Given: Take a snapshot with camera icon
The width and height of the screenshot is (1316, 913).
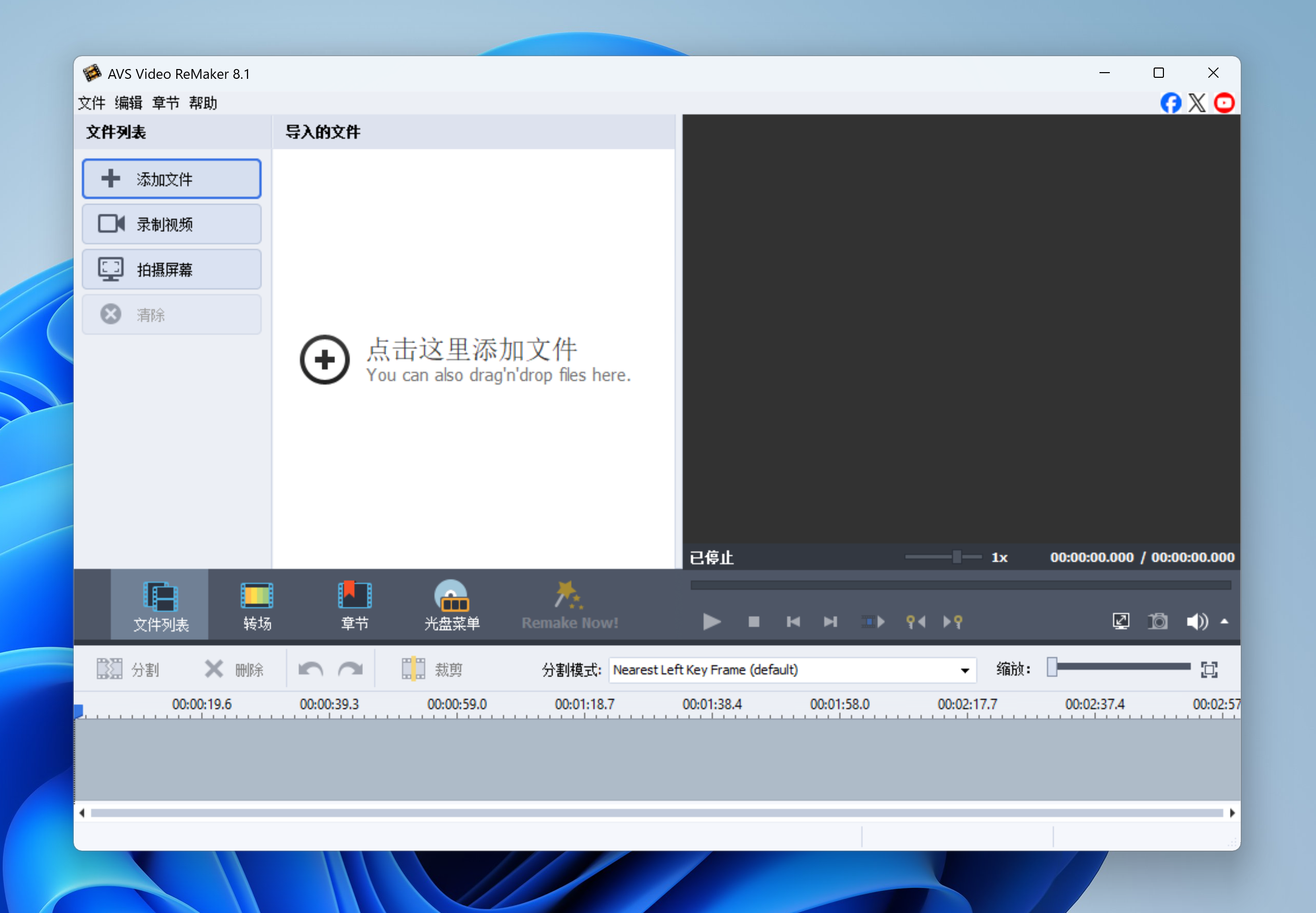Looking at the screenshot, I should (x=1158, y=621).
